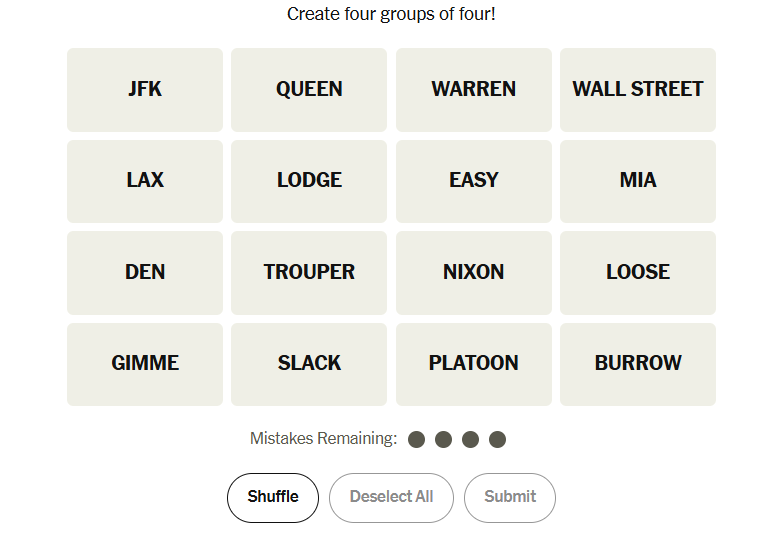Toggle the WARREN tile
The image size is (781, 553).
474,89
